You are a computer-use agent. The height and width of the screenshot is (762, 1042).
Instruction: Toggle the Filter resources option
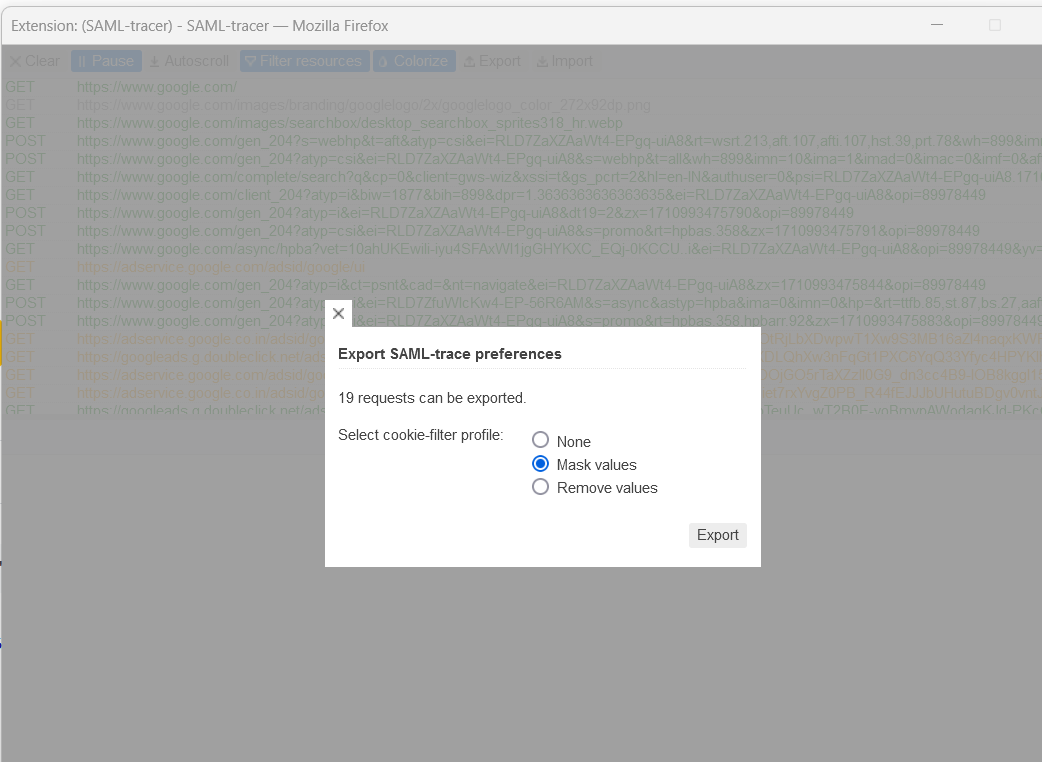[304, 61]
